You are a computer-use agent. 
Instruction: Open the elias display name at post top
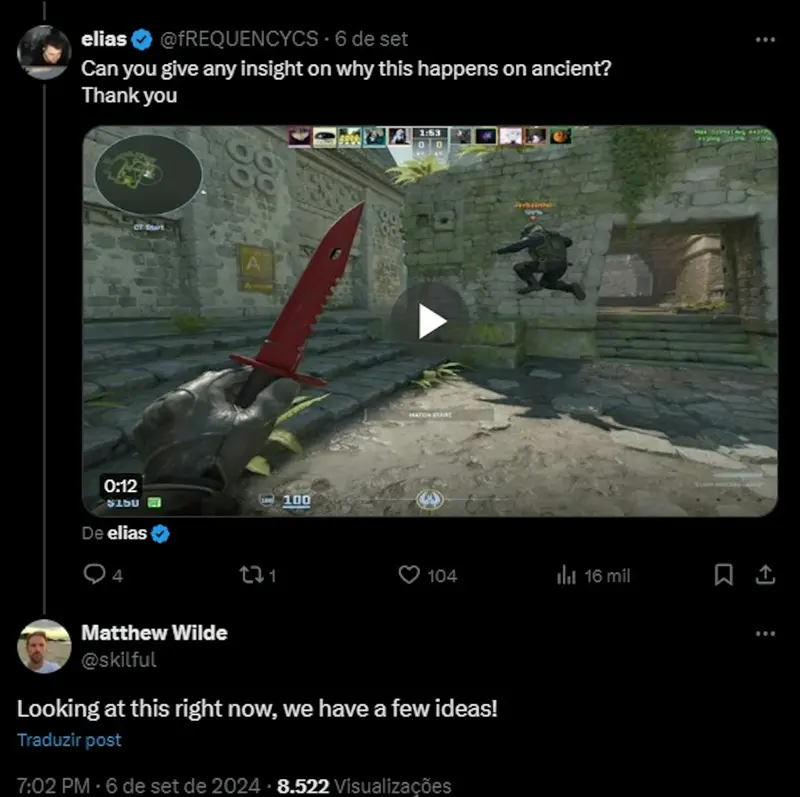(x=104, y=39)
